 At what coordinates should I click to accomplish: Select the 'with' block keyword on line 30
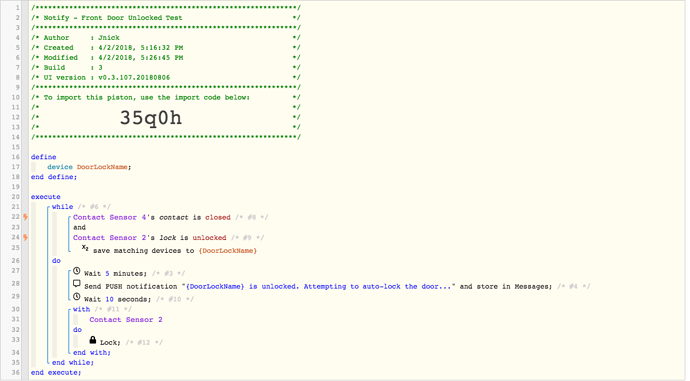[x=81, y=309]
